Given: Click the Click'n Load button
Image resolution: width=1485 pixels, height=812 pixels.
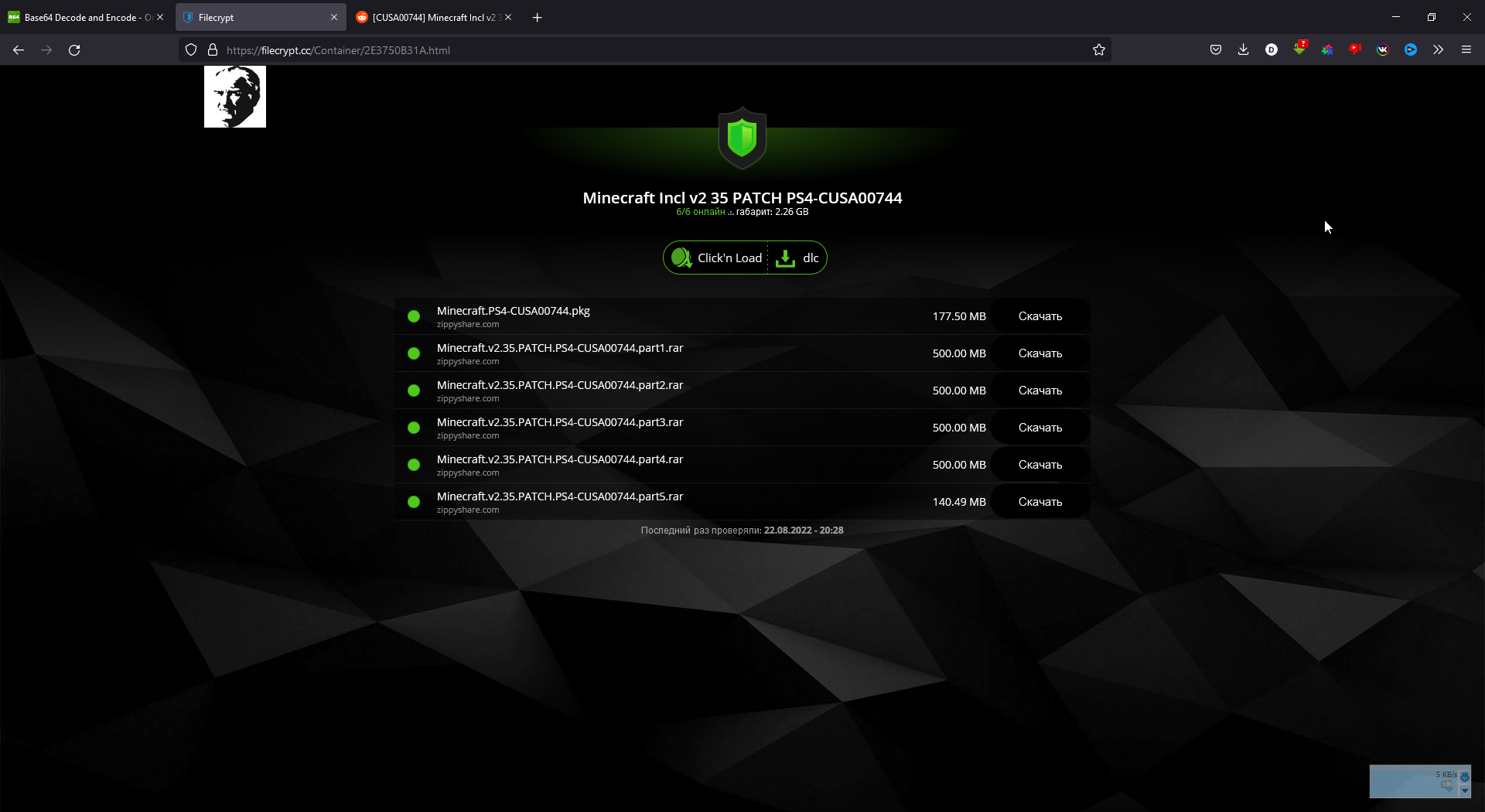Looking at the screenshot, I should coord(716,258).
